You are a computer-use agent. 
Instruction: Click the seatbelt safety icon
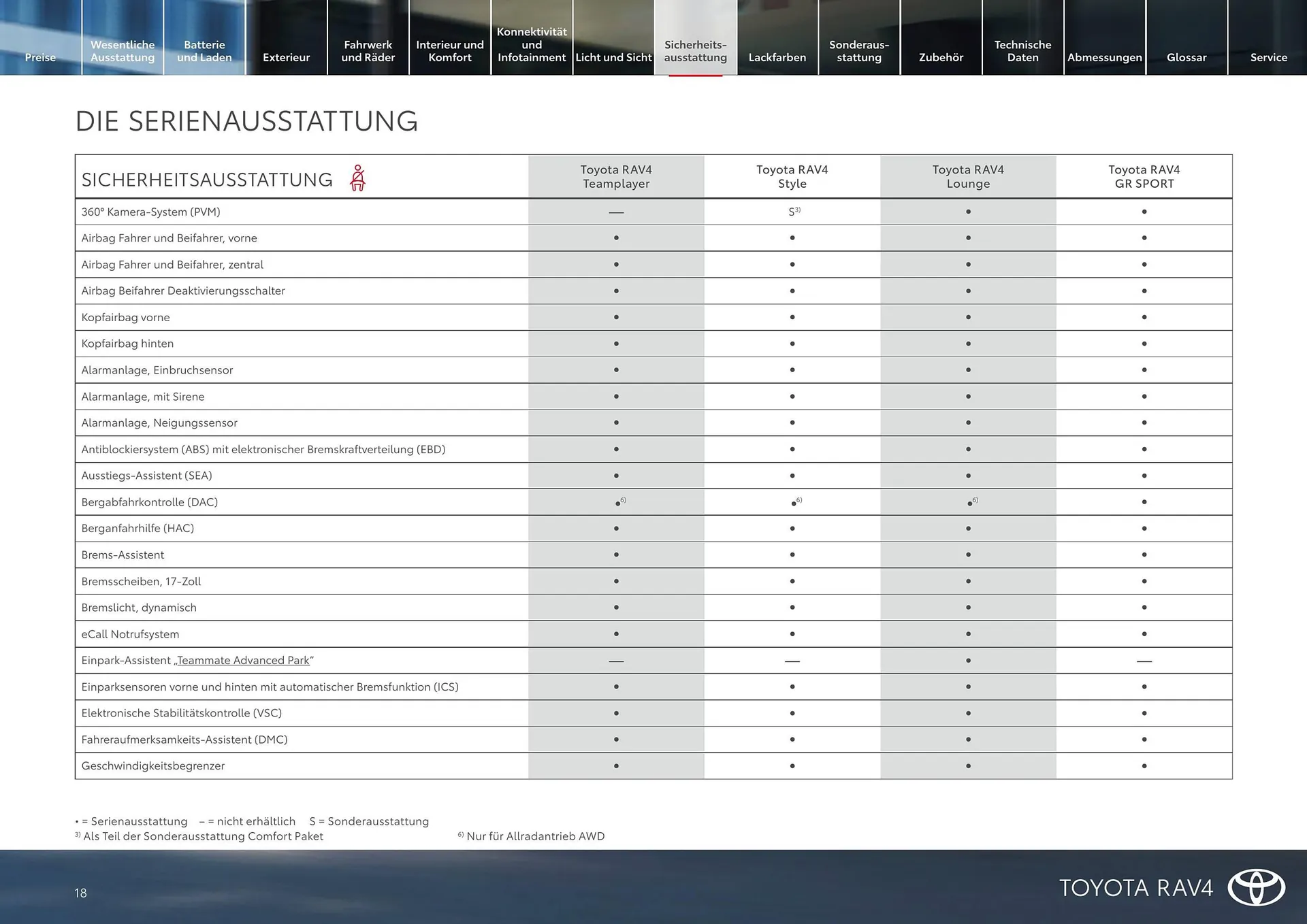point(357,178)
